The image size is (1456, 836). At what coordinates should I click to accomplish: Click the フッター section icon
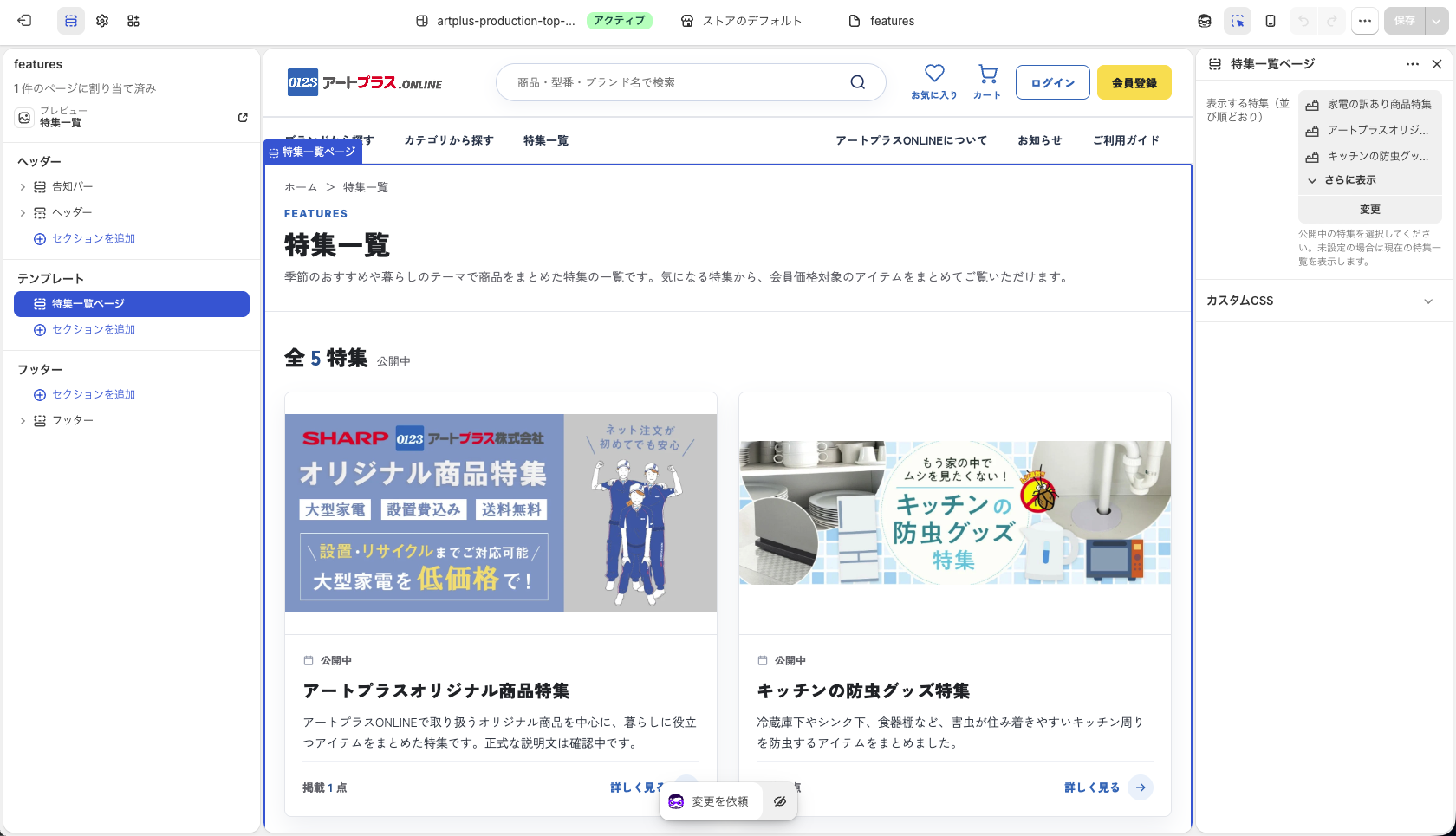click(40, 420)
